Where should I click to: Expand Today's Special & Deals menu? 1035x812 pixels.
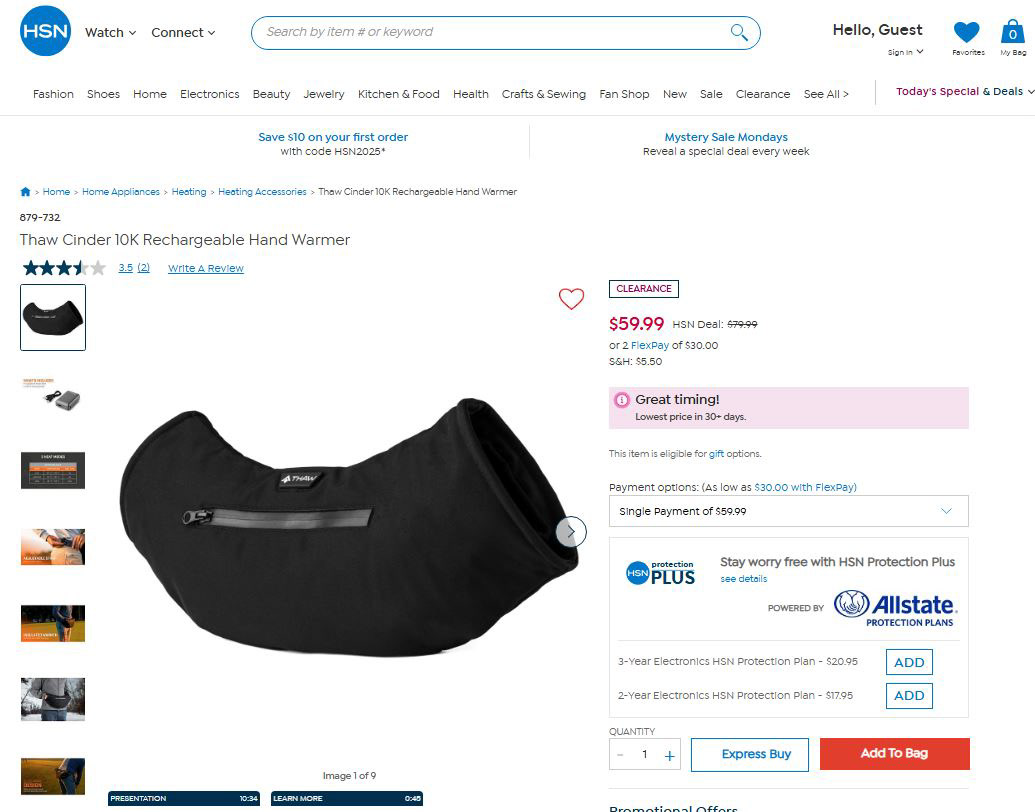[x=964, y=92]
